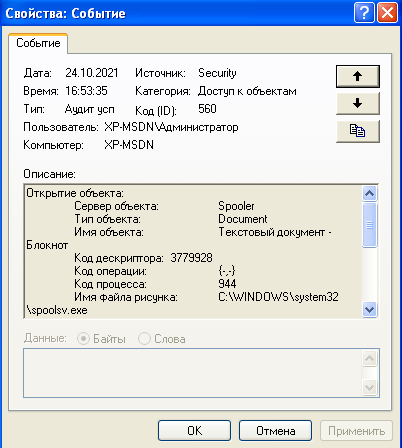Click data box scrollbar down arrow

(x=369, y=387)
